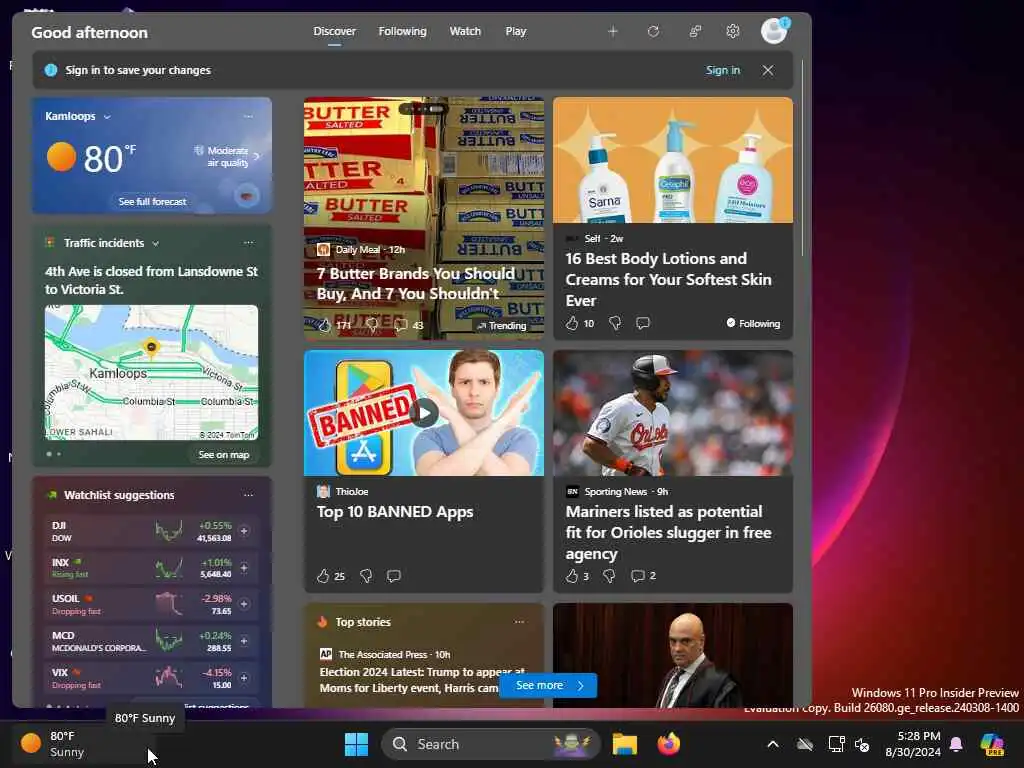
Task: Switch to the Watch tab
Action: 465,31
